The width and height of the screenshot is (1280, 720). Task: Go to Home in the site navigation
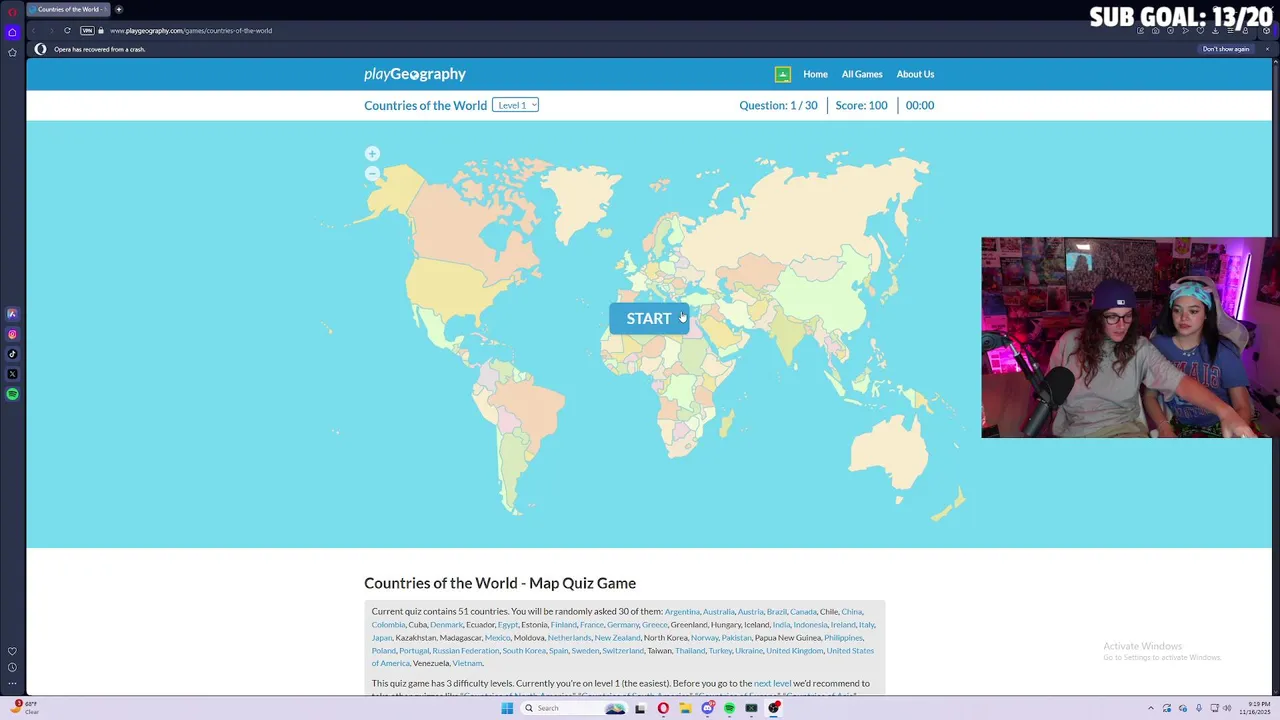click(x=815, y=74)
